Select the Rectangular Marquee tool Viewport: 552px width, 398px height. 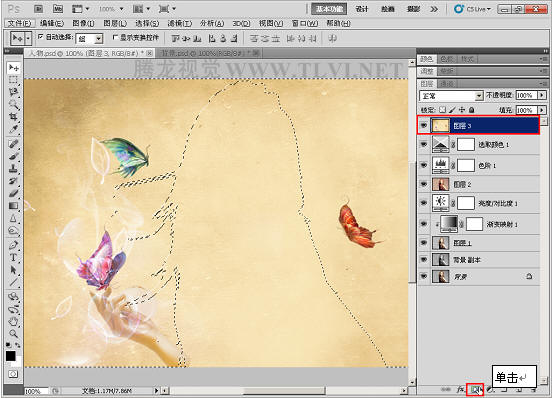click(x=13, y=80)
